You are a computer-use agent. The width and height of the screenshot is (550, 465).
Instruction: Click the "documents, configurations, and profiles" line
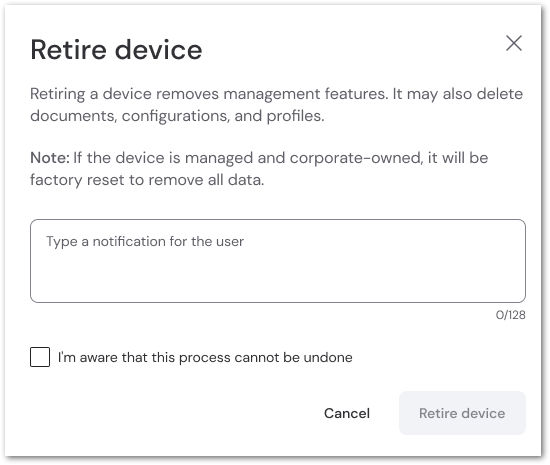click(177, 116)
